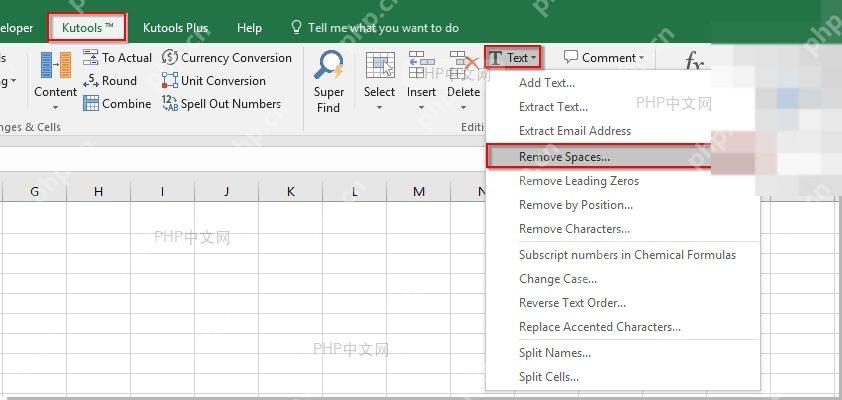Click the To Actual icon
The width and height of the screenshot is (842, 400).
click(91, 57)
